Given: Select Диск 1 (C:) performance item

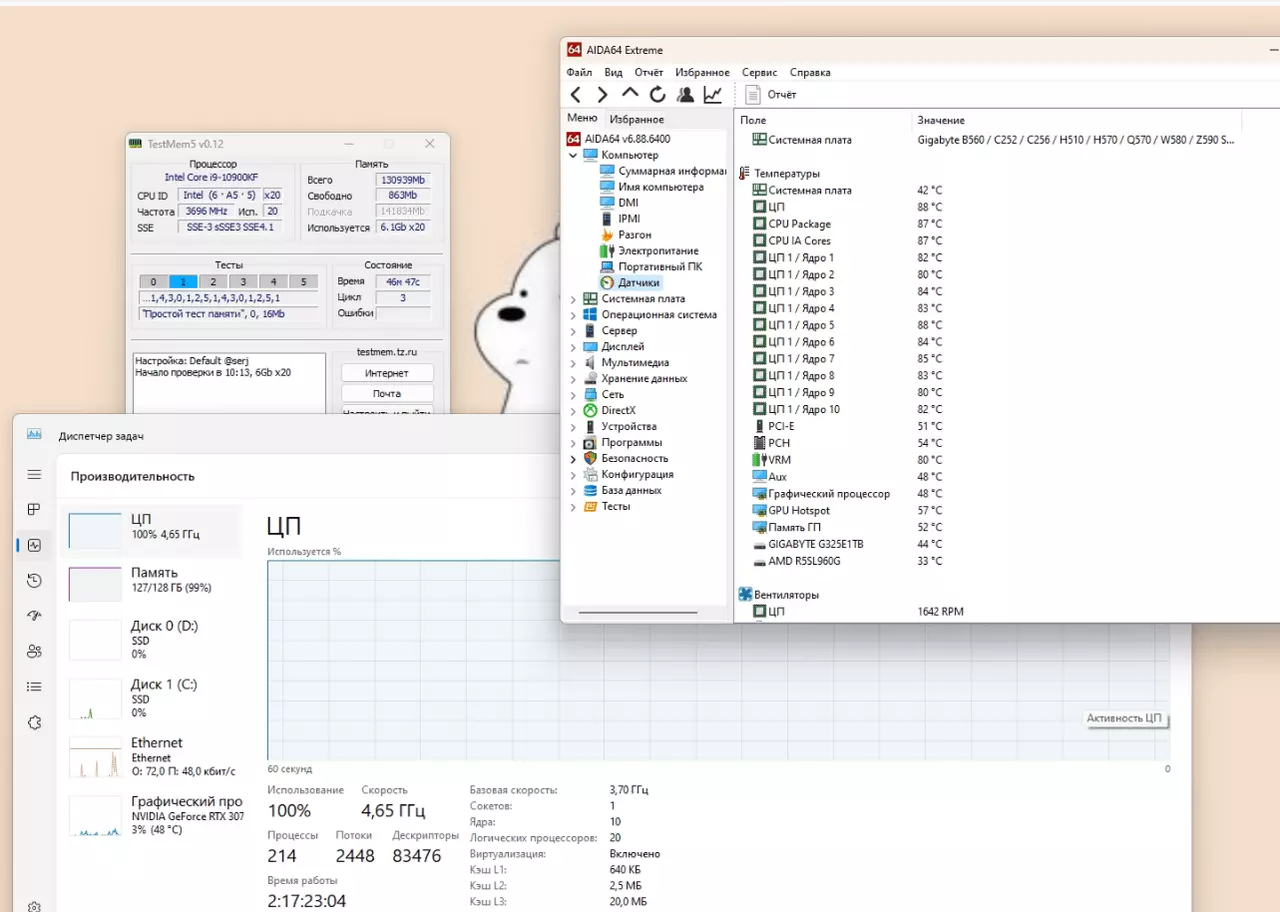Looking at the screenshot, I should coord(151,698).
